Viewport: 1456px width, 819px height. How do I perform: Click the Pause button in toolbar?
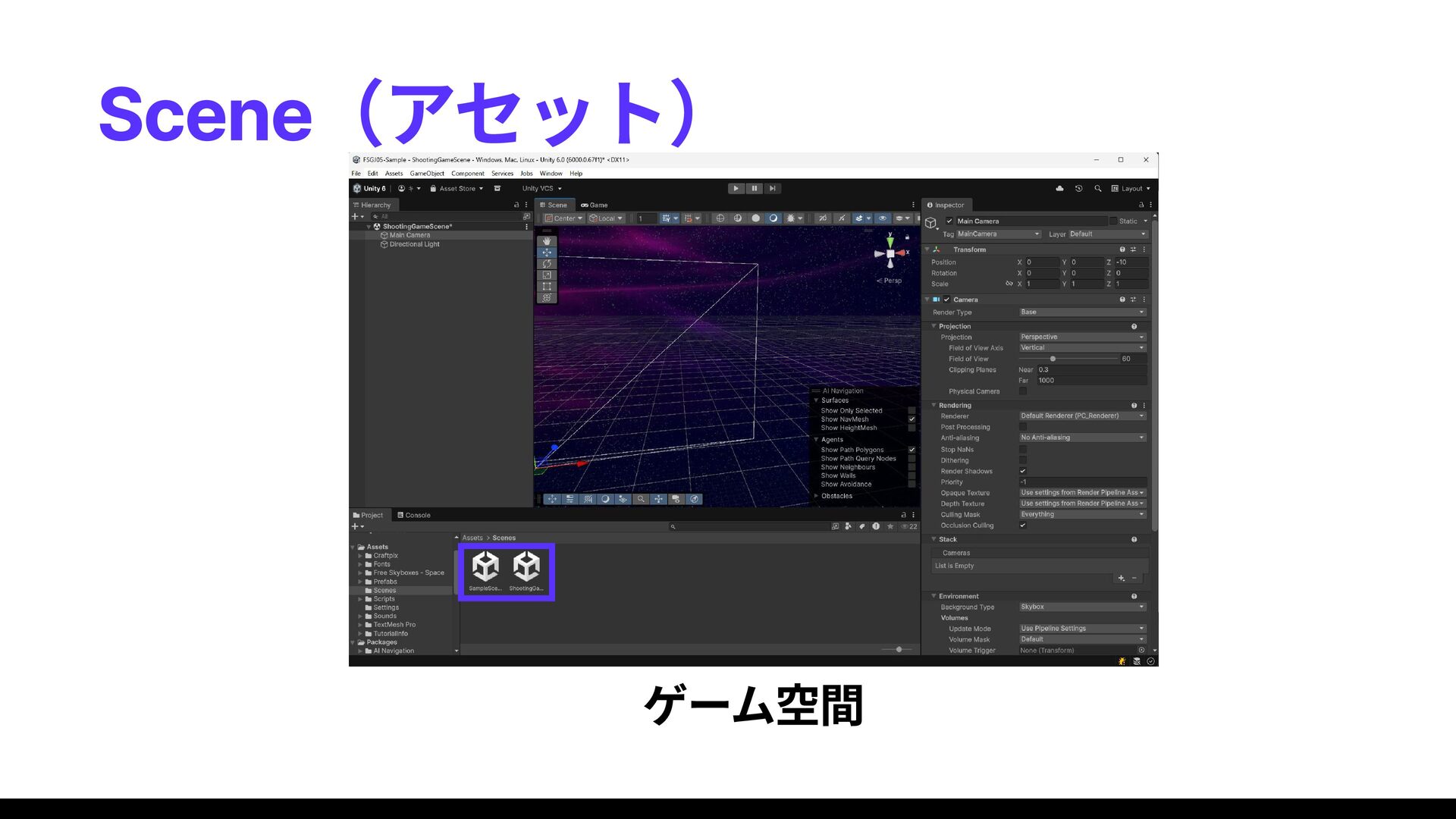[x=754, y=189]
